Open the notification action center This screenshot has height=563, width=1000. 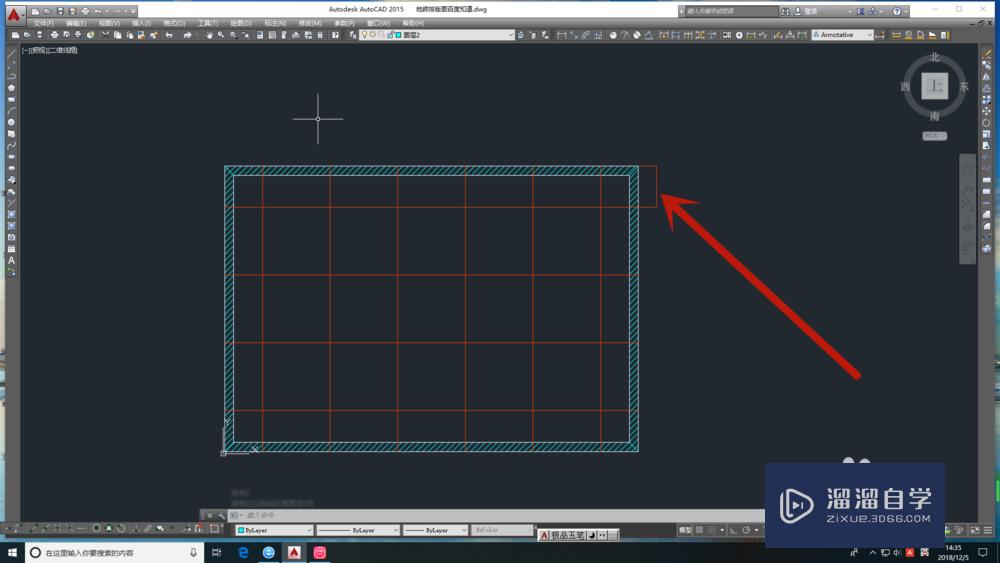coord(983,552)
